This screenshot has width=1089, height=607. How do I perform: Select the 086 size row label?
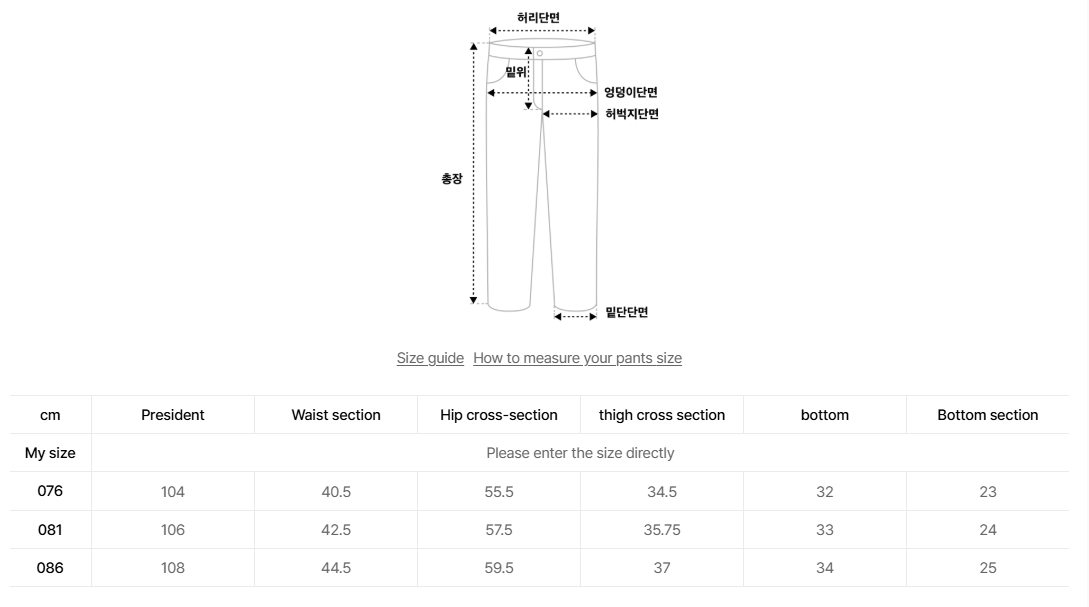(50, 568)
